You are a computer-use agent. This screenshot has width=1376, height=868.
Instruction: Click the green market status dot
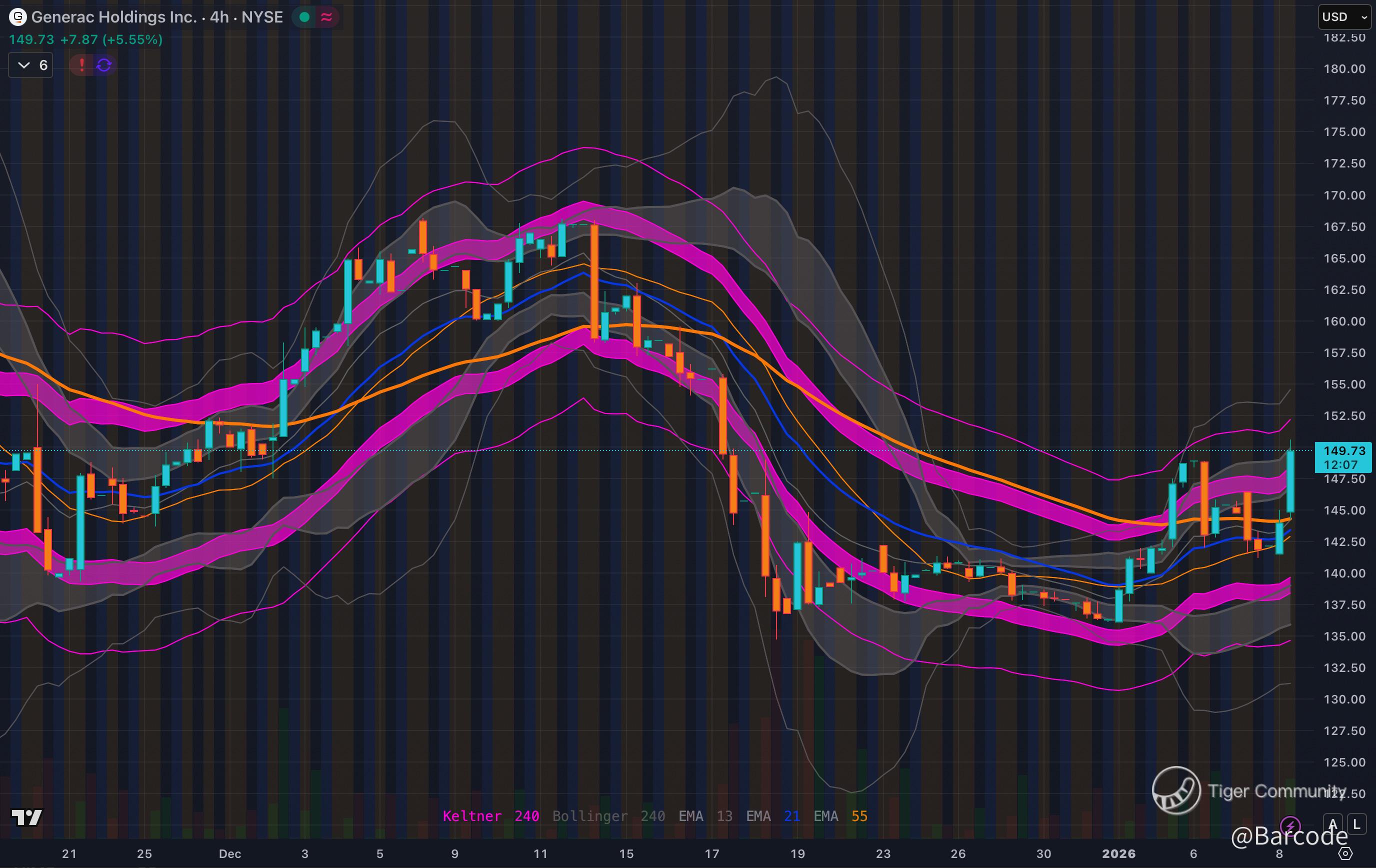pos(304,17)
